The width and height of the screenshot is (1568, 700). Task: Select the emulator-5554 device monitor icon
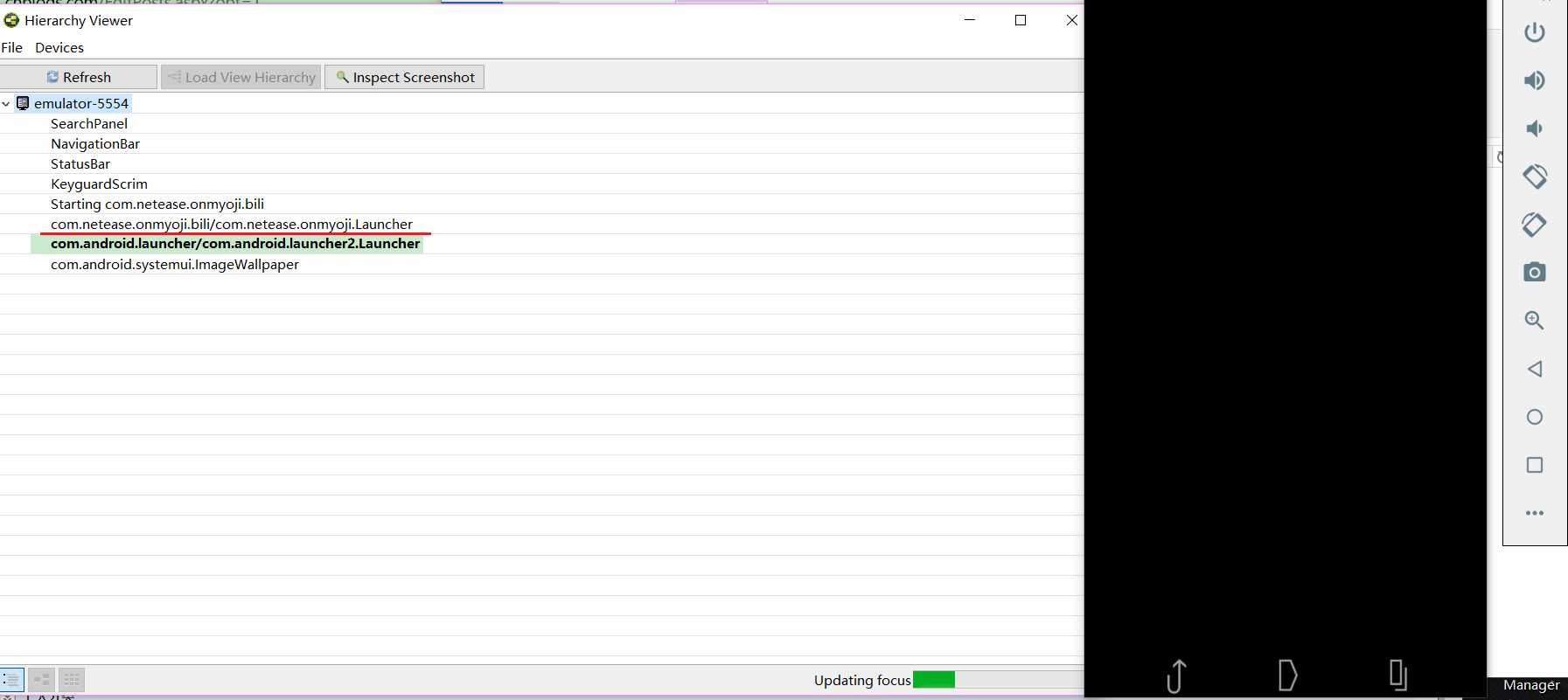23,103
